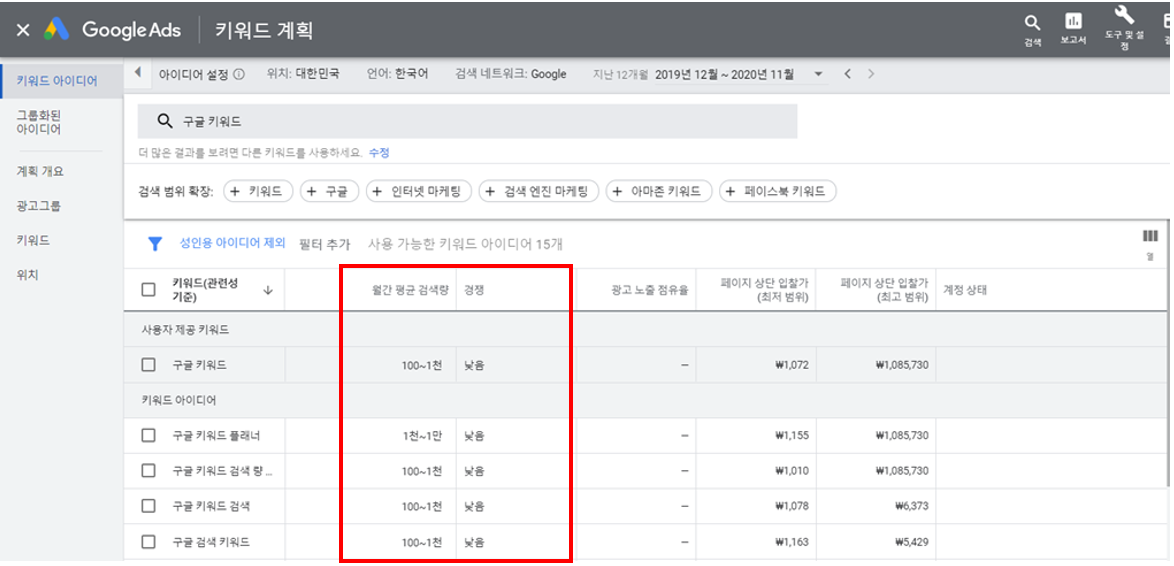The width and height of the screenshot is (1174, 566).
Task: Open the columns (열) icon
Action: [x=1150, y=237]
